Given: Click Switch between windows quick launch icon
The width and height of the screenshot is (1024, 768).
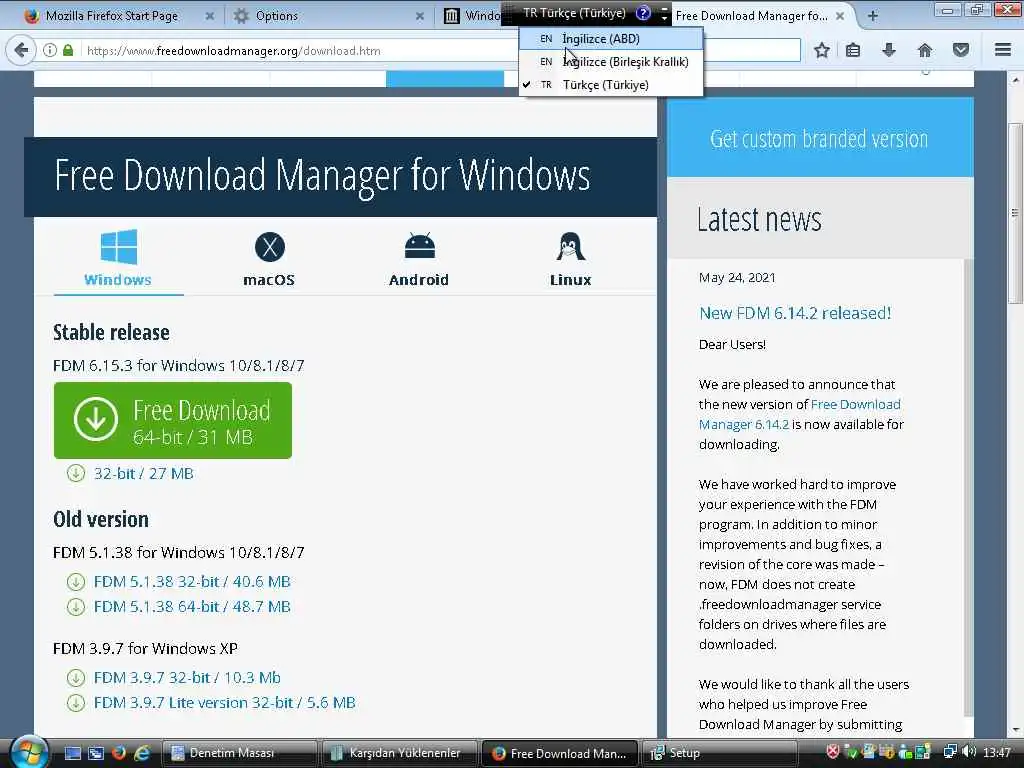Looking at the screenshot, I should point(96,753).
